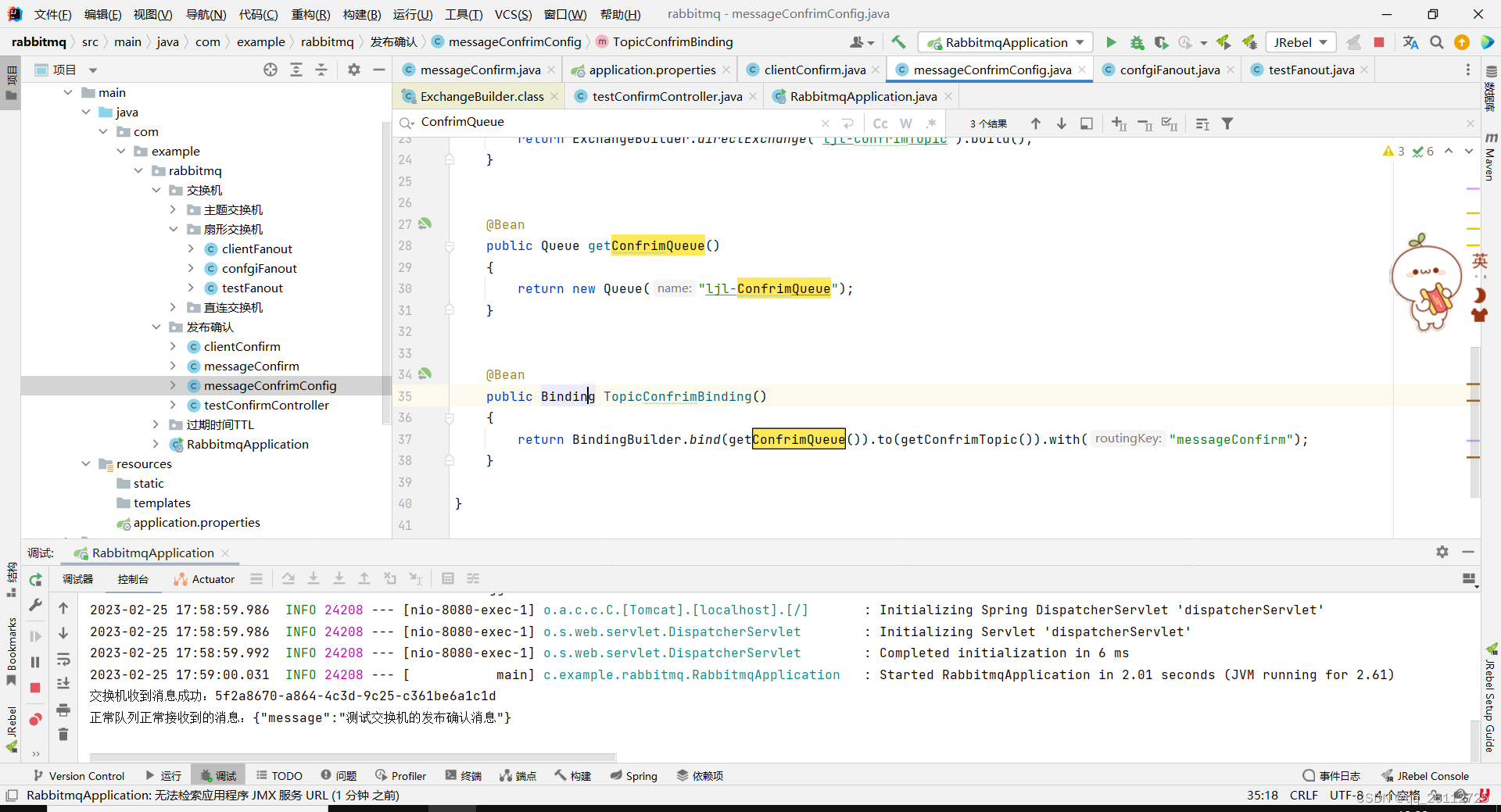Screen dimensions: 1501x812
Task: Expand the 直连交换机 folder
Action: pyautogui.click(x=173, y=307)
